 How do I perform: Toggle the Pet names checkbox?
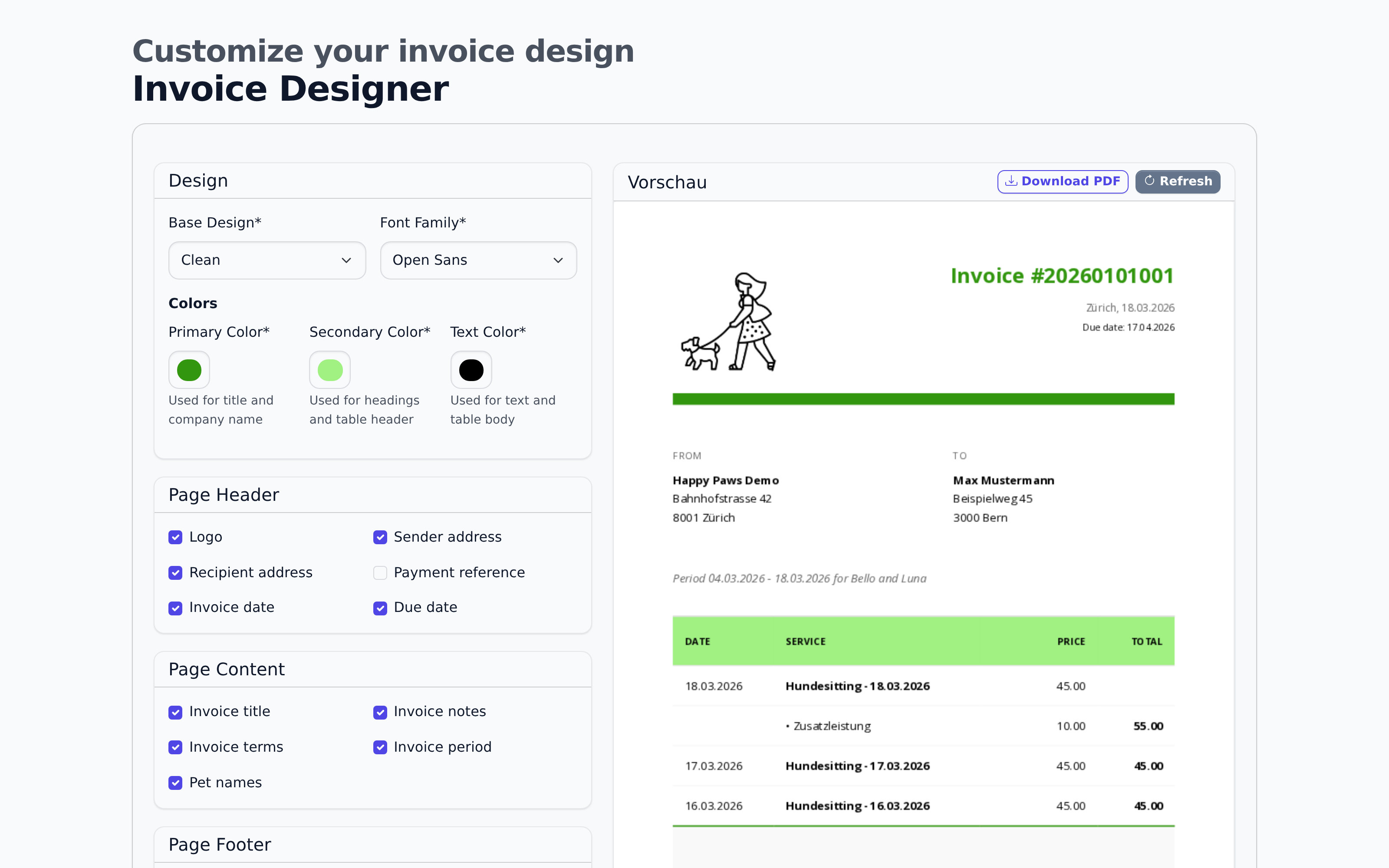click(175, 783)
